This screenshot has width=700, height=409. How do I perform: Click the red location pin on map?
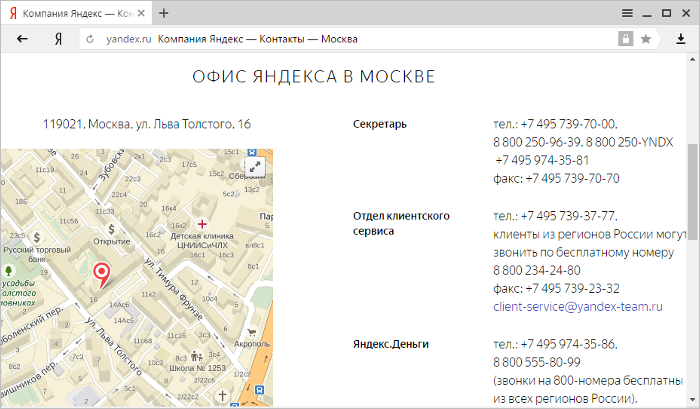pyautogui.click(x=102, y=275)
